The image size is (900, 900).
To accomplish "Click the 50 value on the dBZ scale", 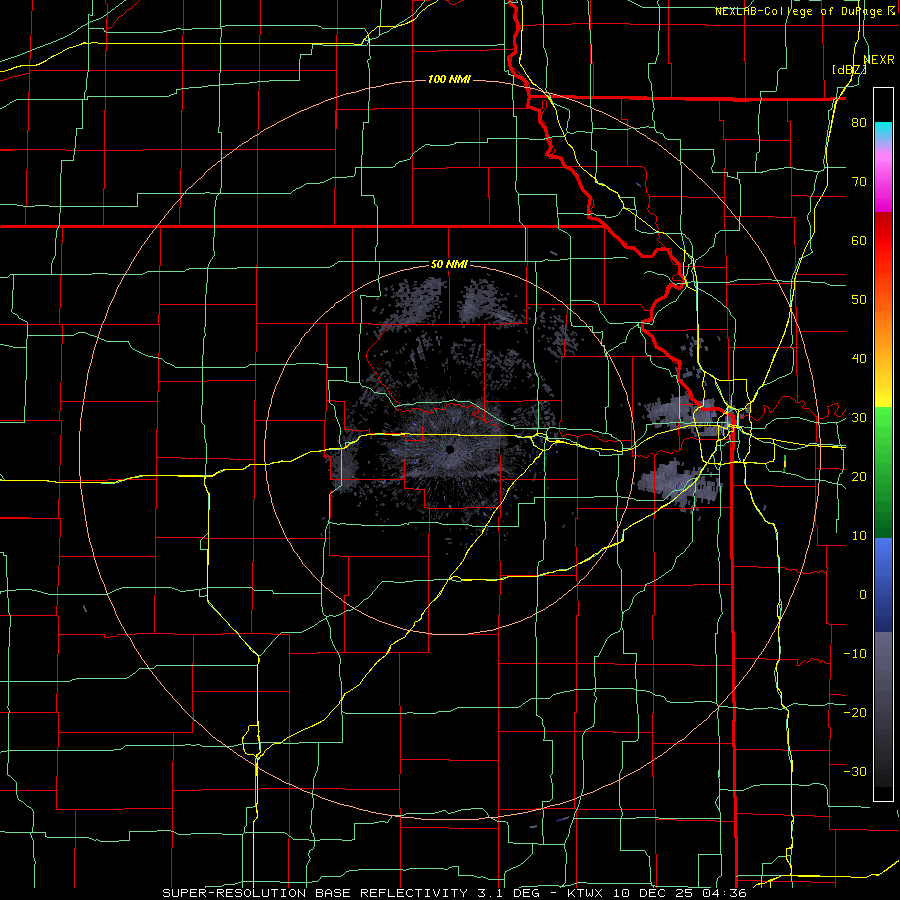I will (859, 300).
